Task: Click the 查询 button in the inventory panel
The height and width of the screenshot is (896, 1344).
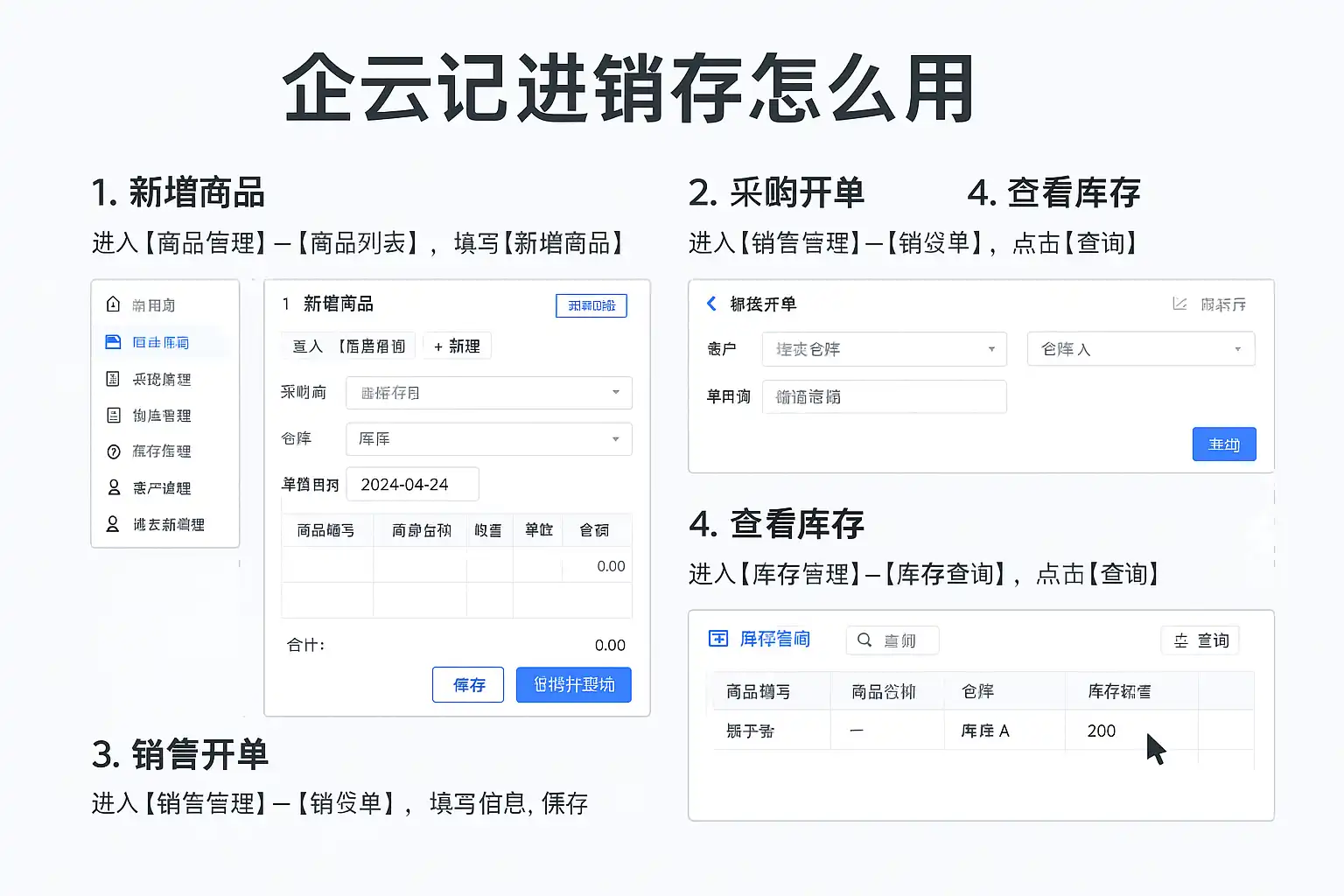Action: (1200, 640)
